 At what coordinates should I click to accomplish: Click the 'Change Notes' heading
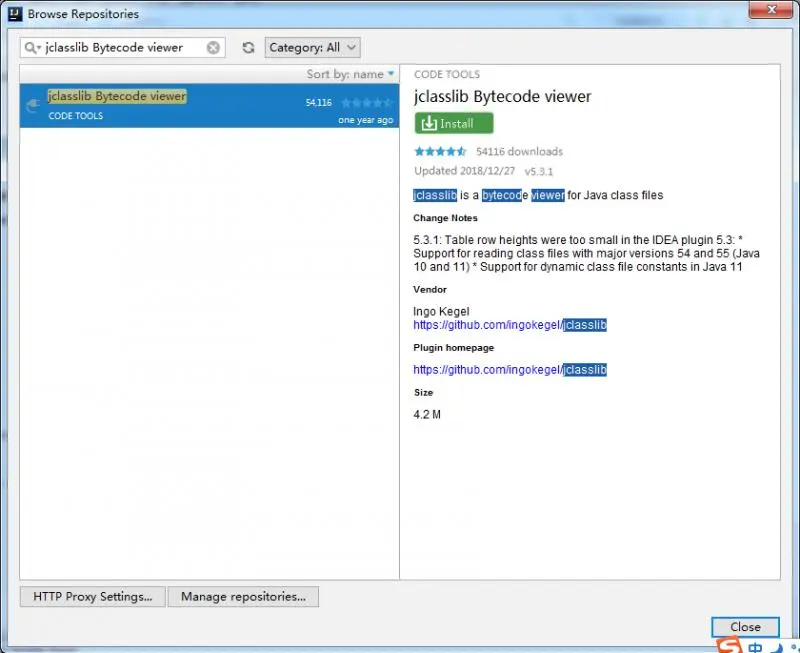[x=445, y=218]
